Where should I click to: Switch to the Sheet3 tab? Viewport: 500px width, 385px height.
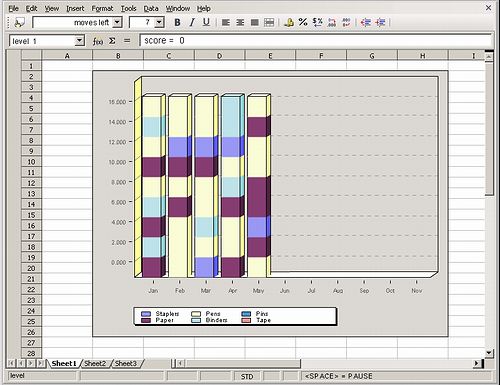click(126, 363)
